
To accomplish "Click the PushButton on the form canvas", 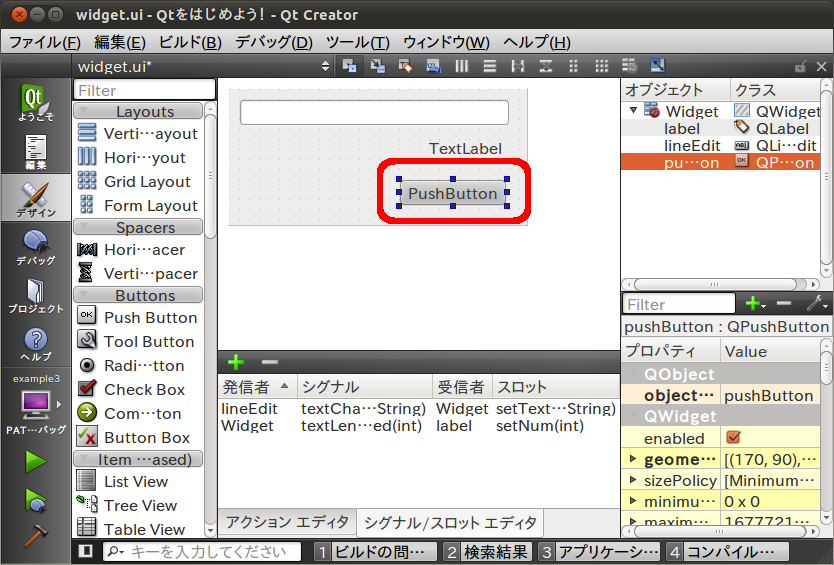I will pyautogui.click(x=452, y=193).
